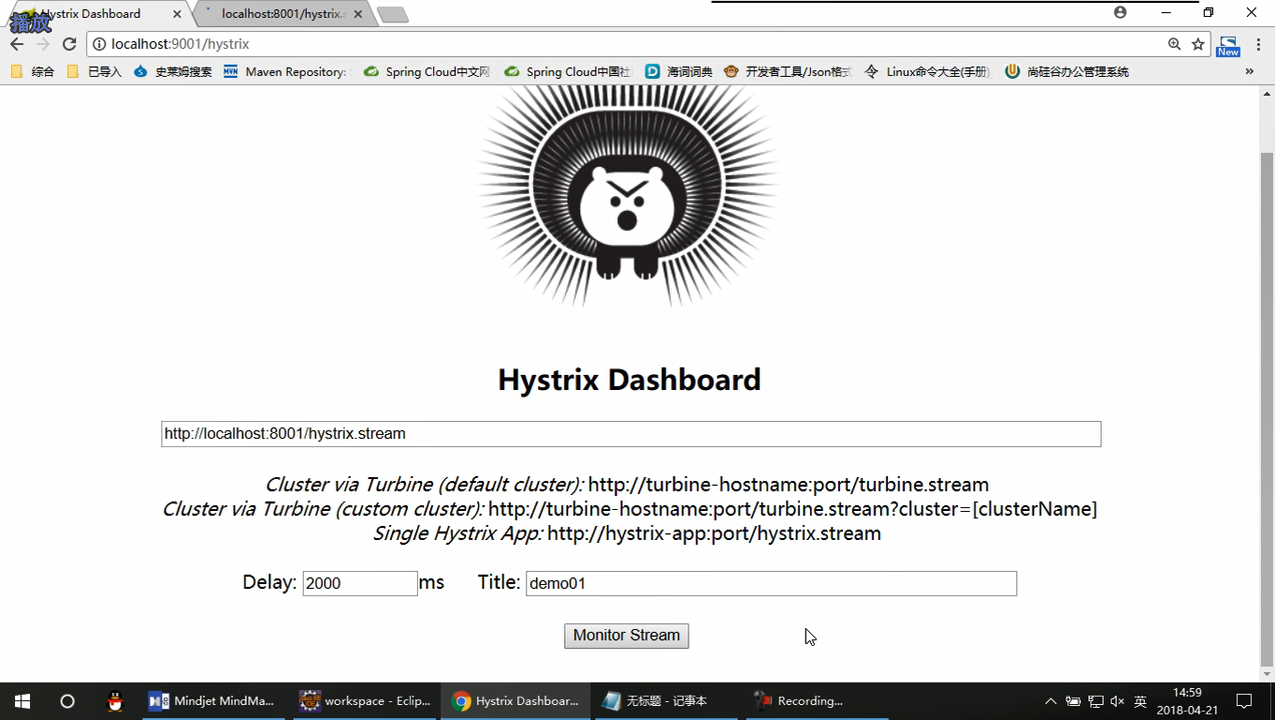The image size is (1275, 720).
Task: Click the 'New' extension icon in toolbar
Action: point(1228,45)
